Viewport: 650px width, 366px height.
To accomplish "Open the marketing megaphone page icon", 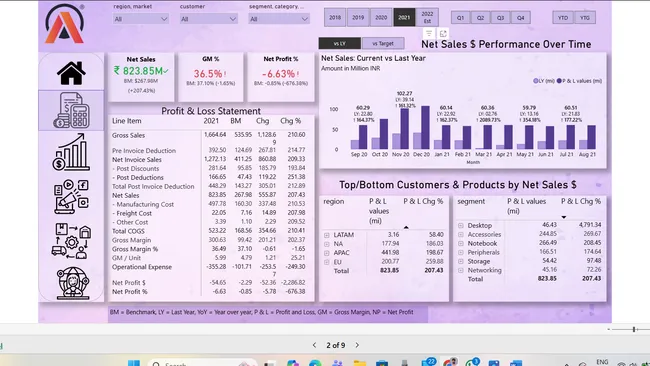I will (x=71, y=196).
